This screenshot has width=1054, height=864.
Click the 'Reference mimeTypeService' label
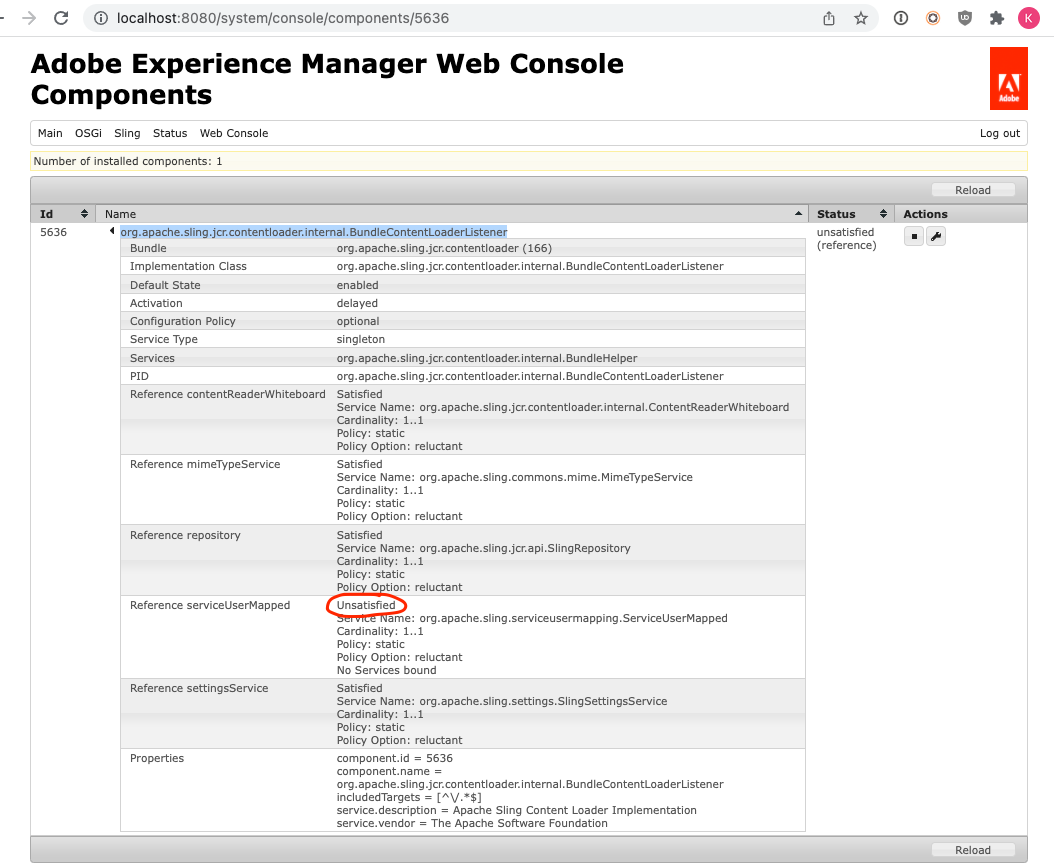pos(205,464)
